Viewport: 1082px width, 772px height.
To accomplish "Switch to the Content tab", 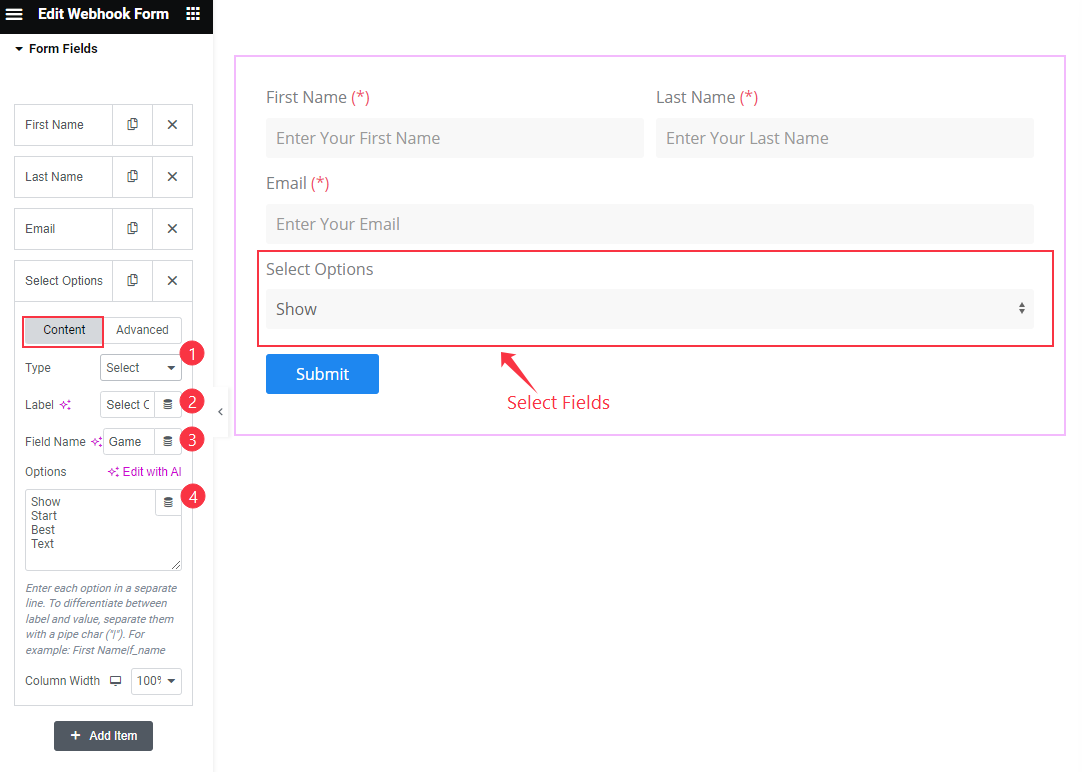I will (x=62, y=330).
